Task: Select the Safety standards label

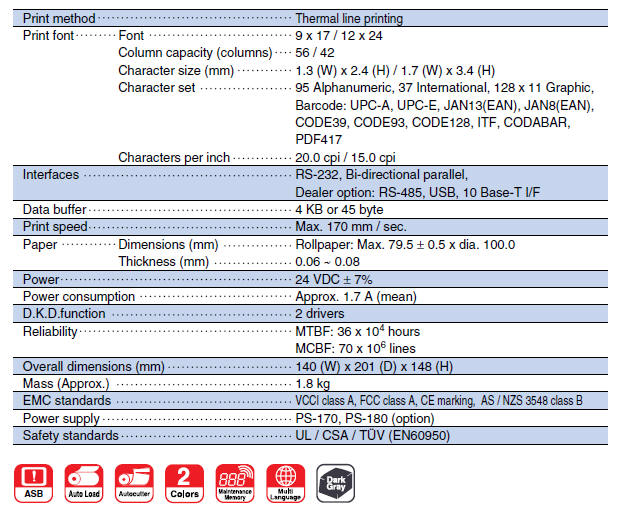Action: [x=70, y=435]
